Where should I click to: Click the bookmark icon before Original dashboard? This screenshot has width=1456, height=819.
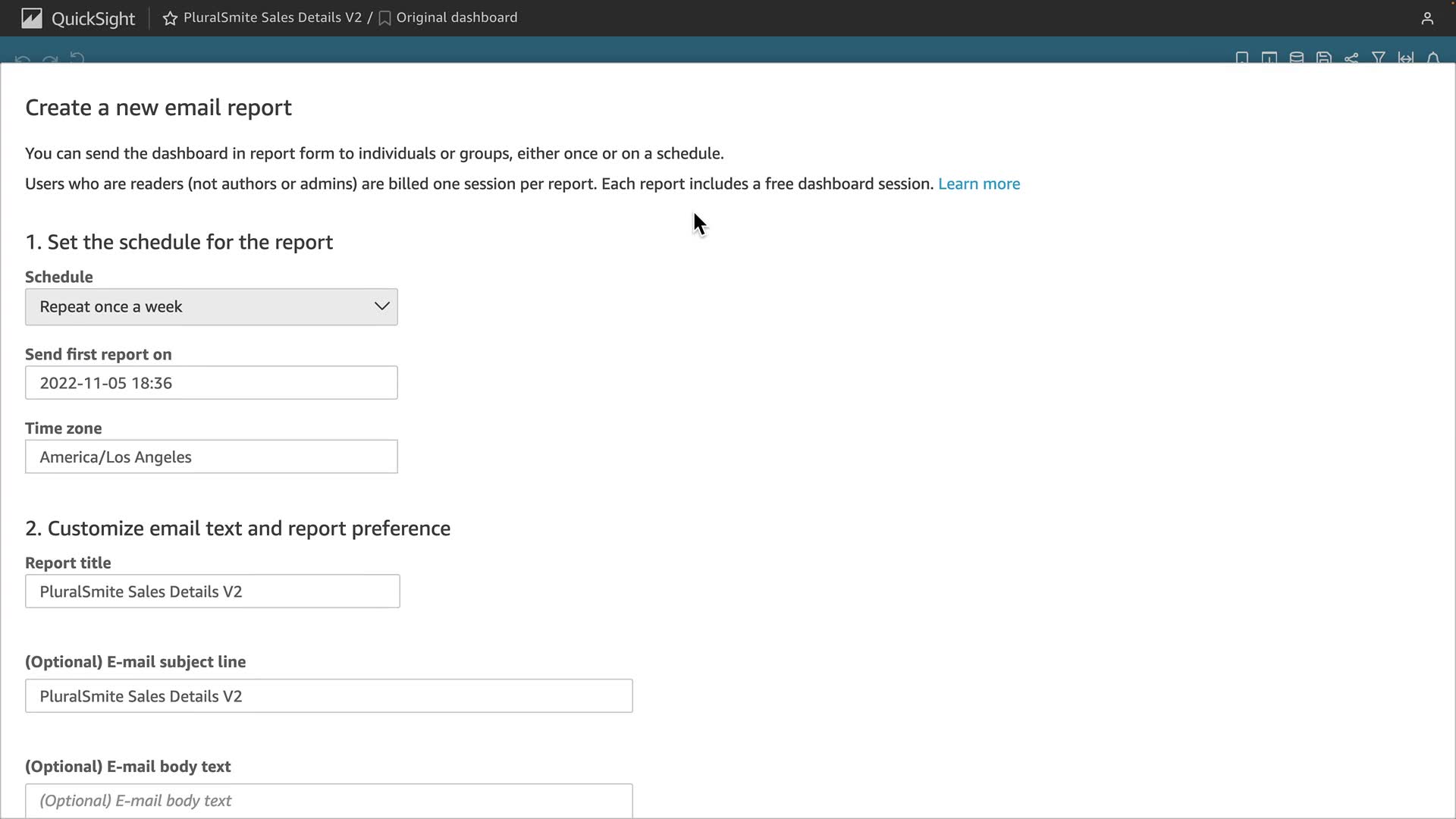click(384, 18)
